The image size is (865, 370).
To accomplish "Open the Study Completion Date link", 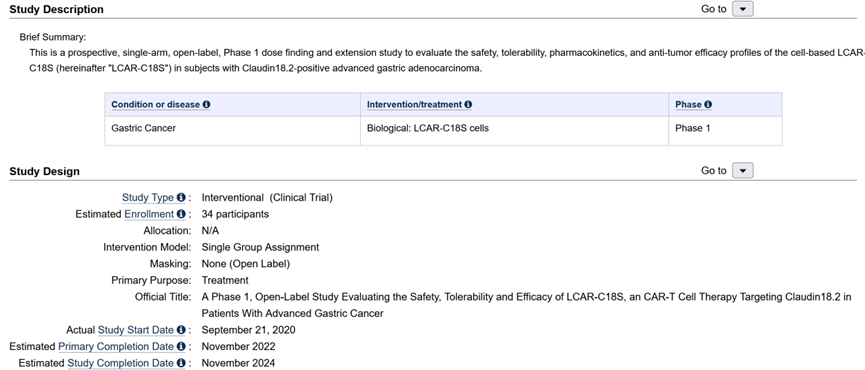I will click(120, 363).
